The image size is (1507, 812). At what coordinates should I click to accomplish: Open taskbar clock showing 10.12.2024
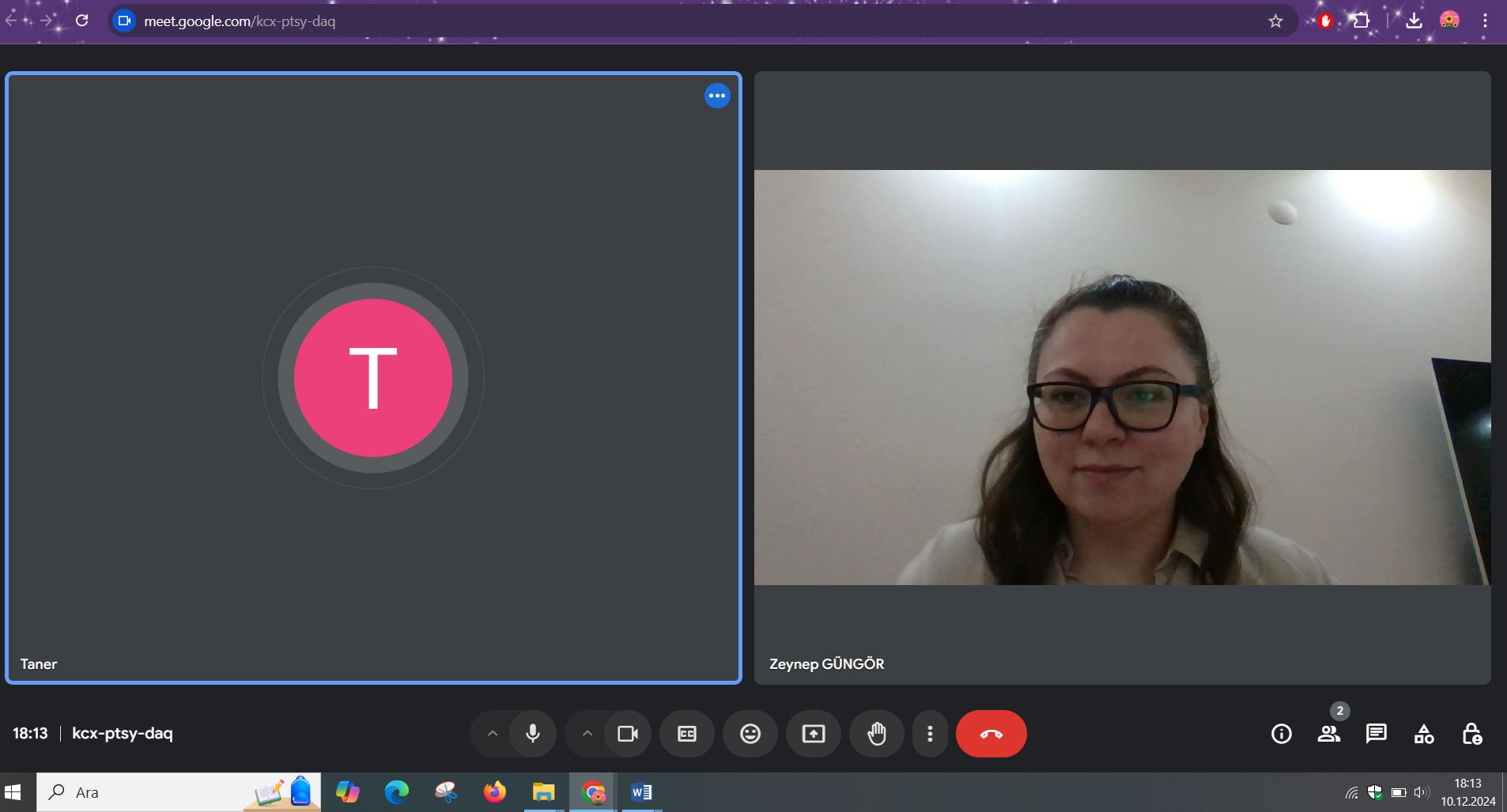tap(1468, 792)
